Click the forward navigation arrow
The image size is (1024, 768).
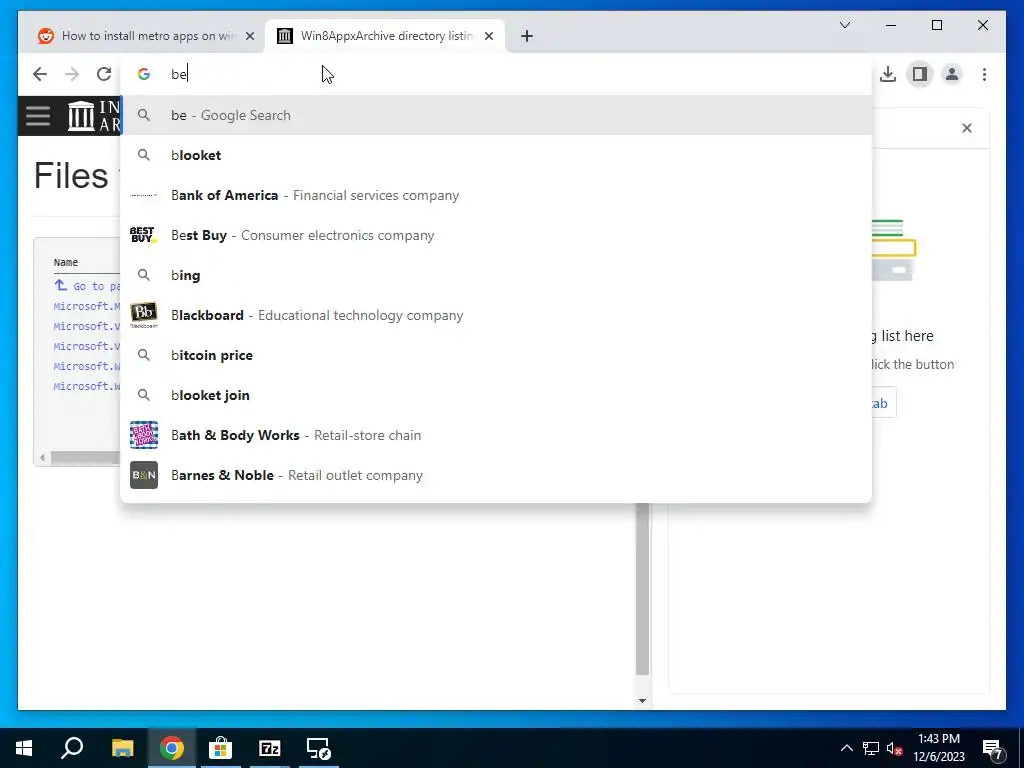pos(72,74)
